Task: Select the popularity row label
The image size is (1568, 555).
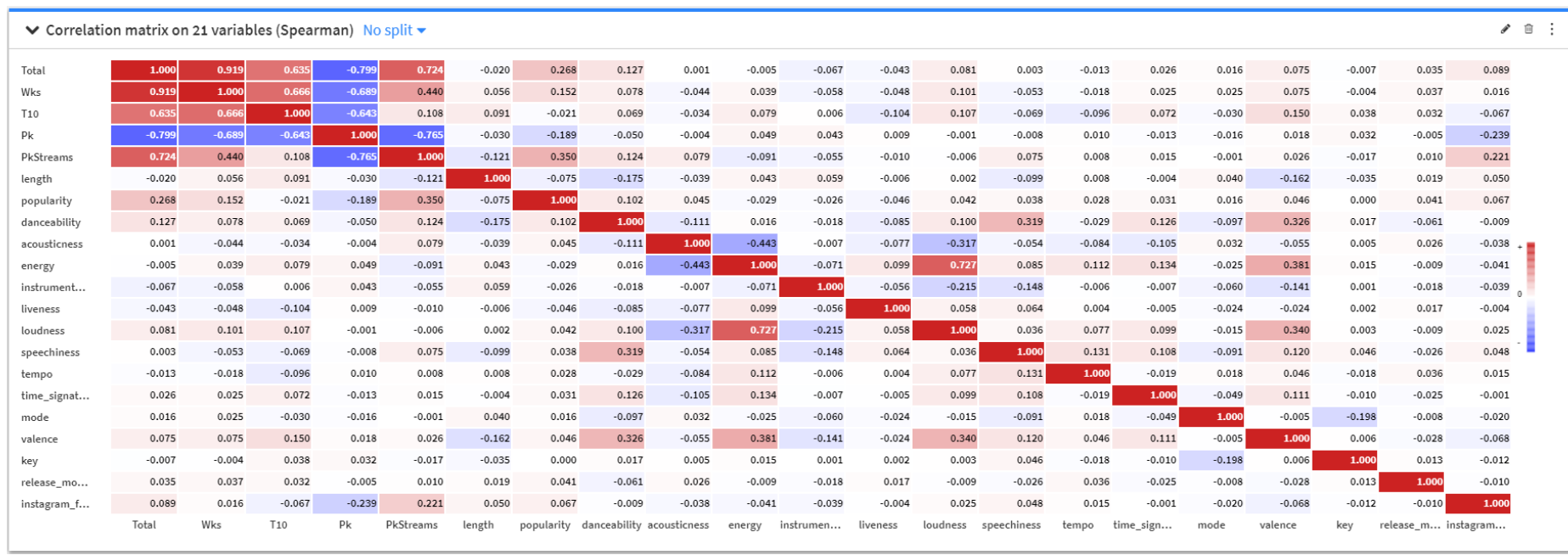Action: click(x=47, y=201)
